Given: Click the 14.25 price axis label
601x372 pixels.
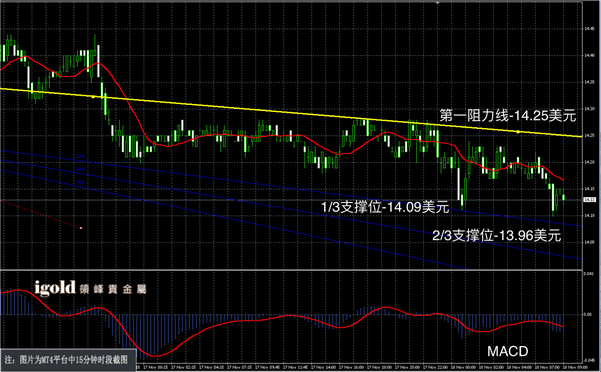Looking at the screenshot, I should click(x=589, y=135).
